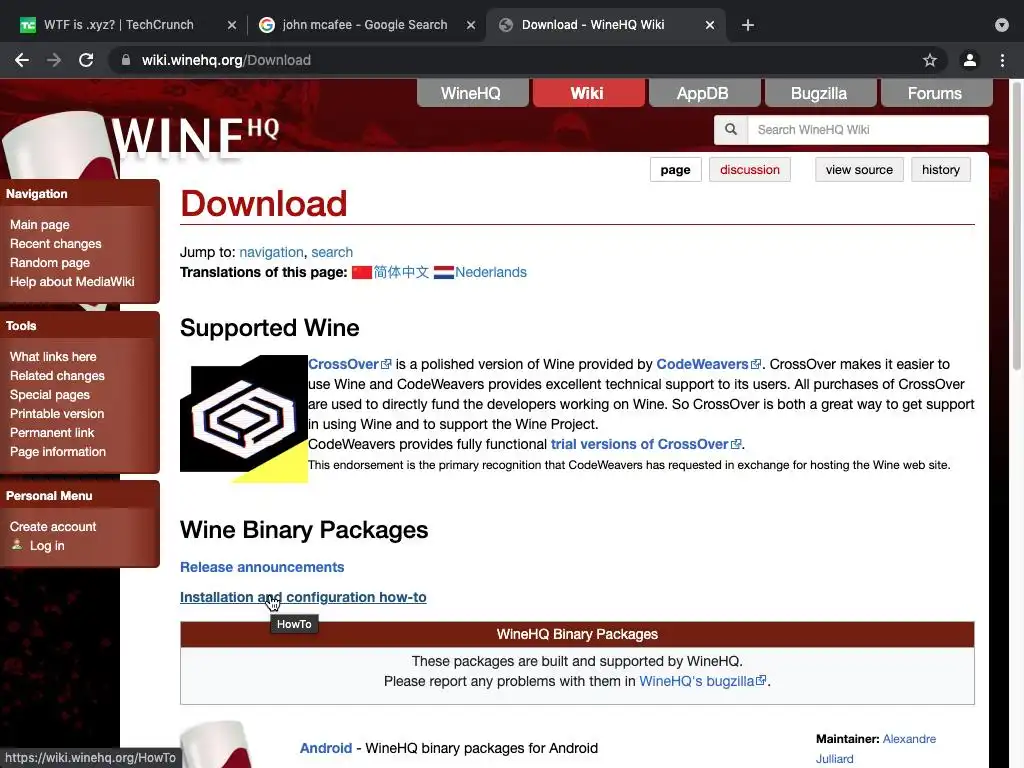Open the page history

click(x=941, y=170)
